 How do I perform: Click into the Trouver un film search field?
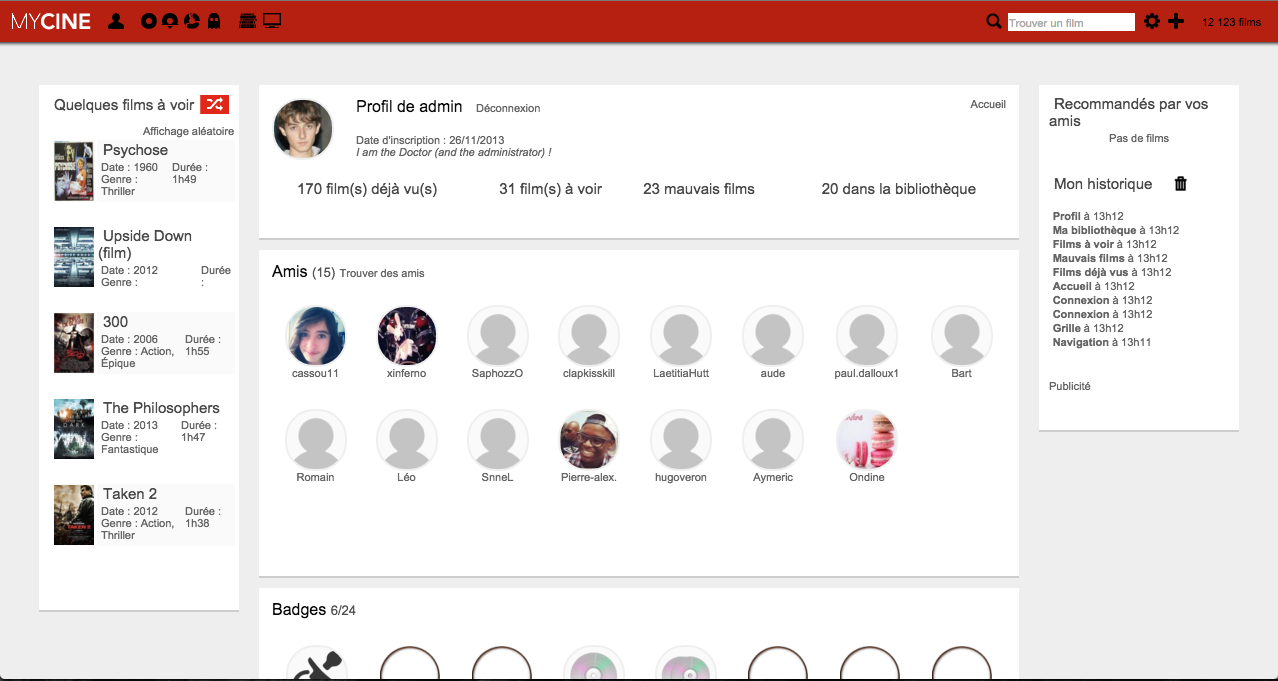point(1070,22)
